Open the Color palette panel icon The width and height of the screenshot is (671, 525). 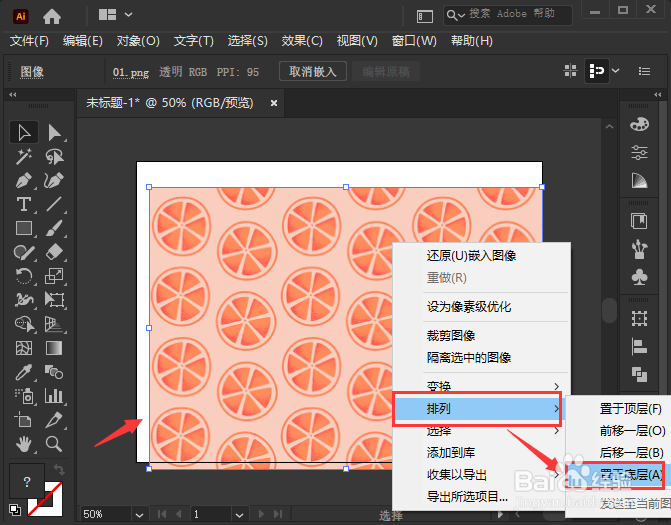pos(639,125)
